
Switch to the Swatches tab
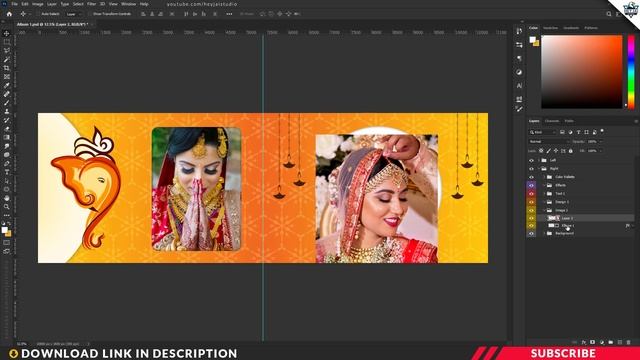click(x=550, y=28)
